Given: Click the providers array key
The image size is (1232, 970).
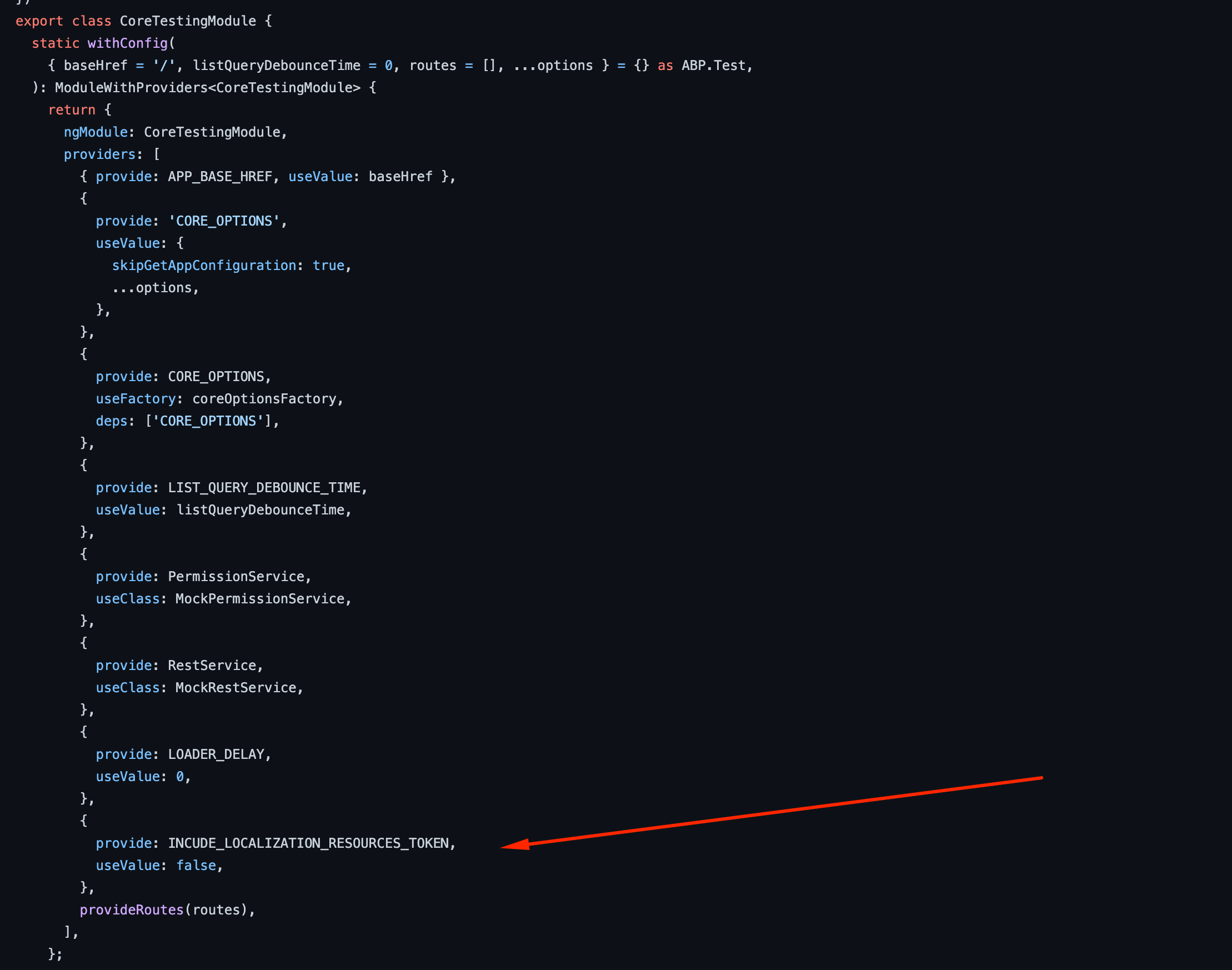Looking at the screenshot, I should (x=99, y=154).
